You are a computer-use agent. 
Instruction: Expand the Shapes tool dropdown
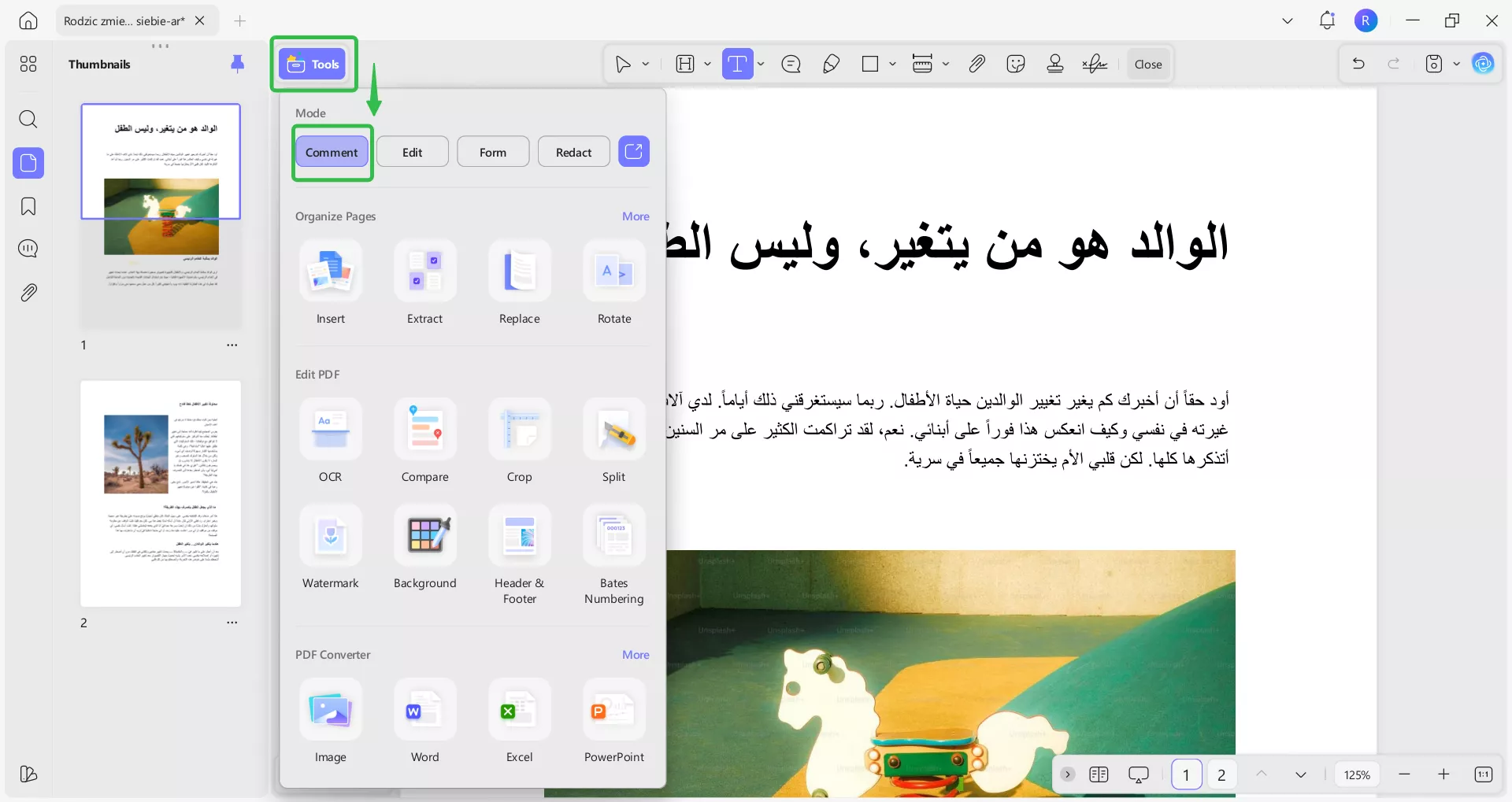[x=891, y=64]
